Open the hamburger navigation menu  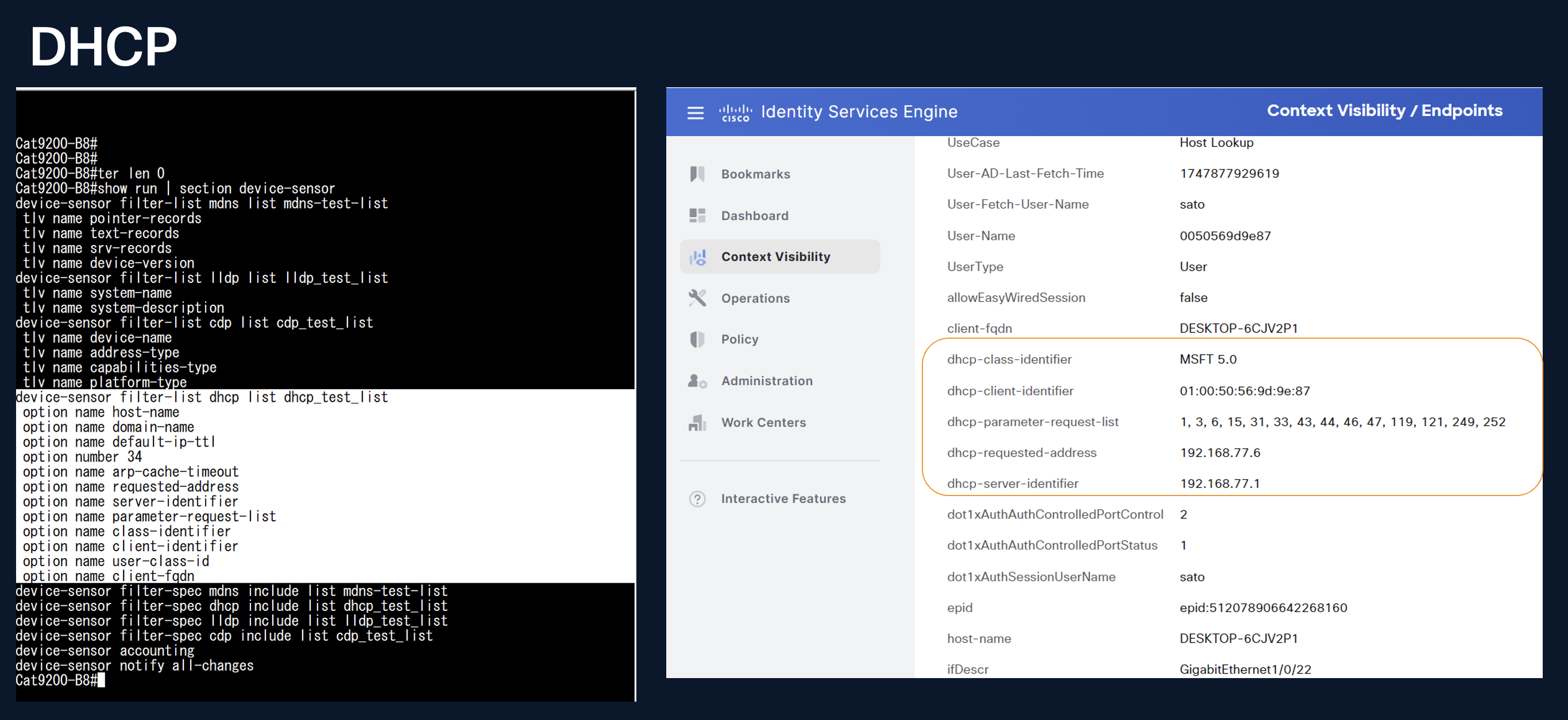point(695,113)
